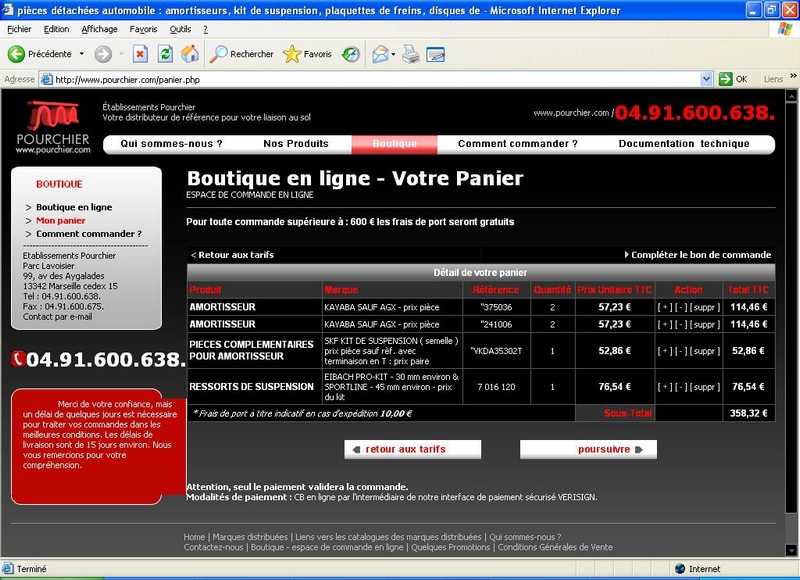Click Marques distribuées footer link
Image resolution: width=800 pixels, height=580 pixels.
point(250,537)
